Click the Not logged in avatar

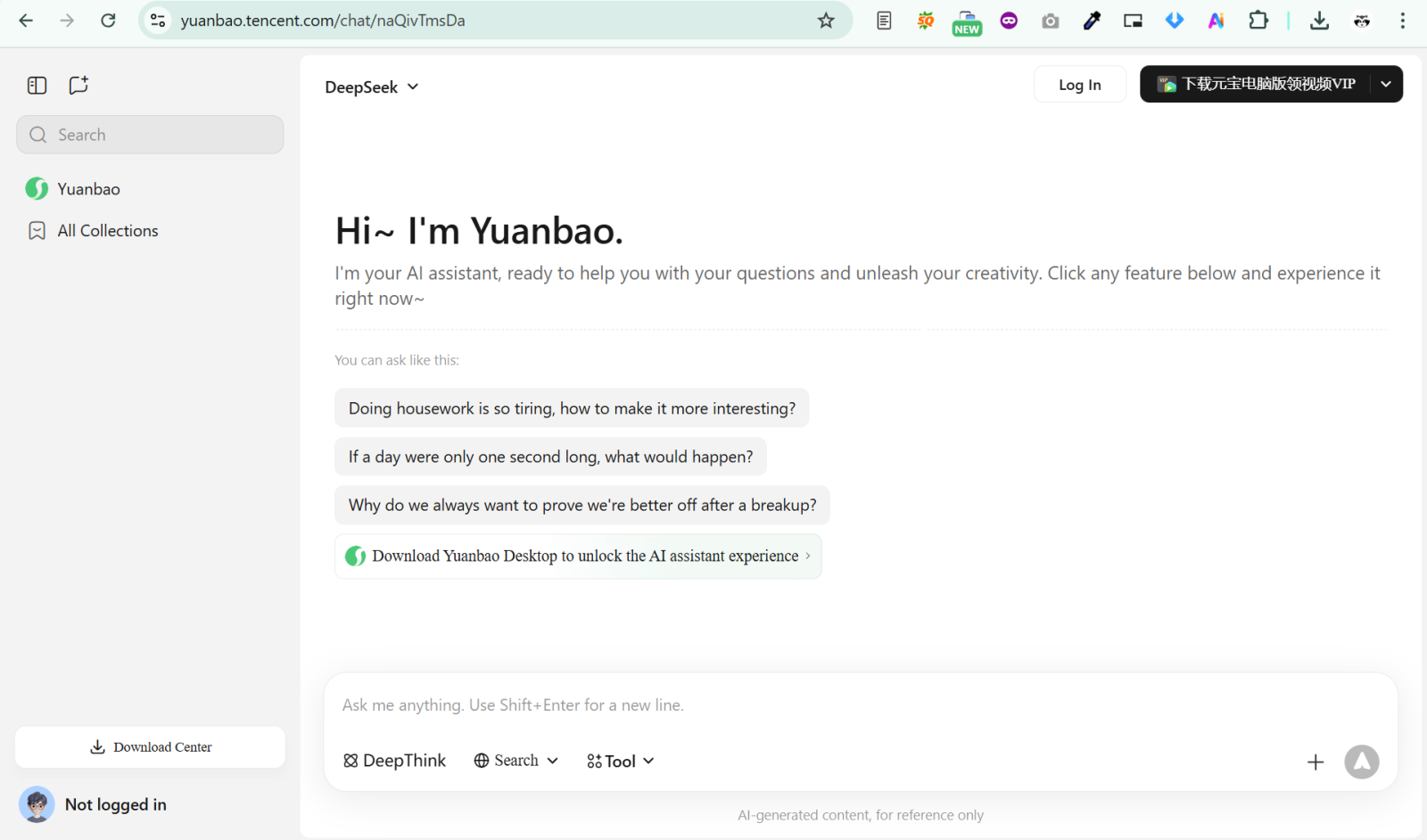pyautogui.click(x=37, y=804)
